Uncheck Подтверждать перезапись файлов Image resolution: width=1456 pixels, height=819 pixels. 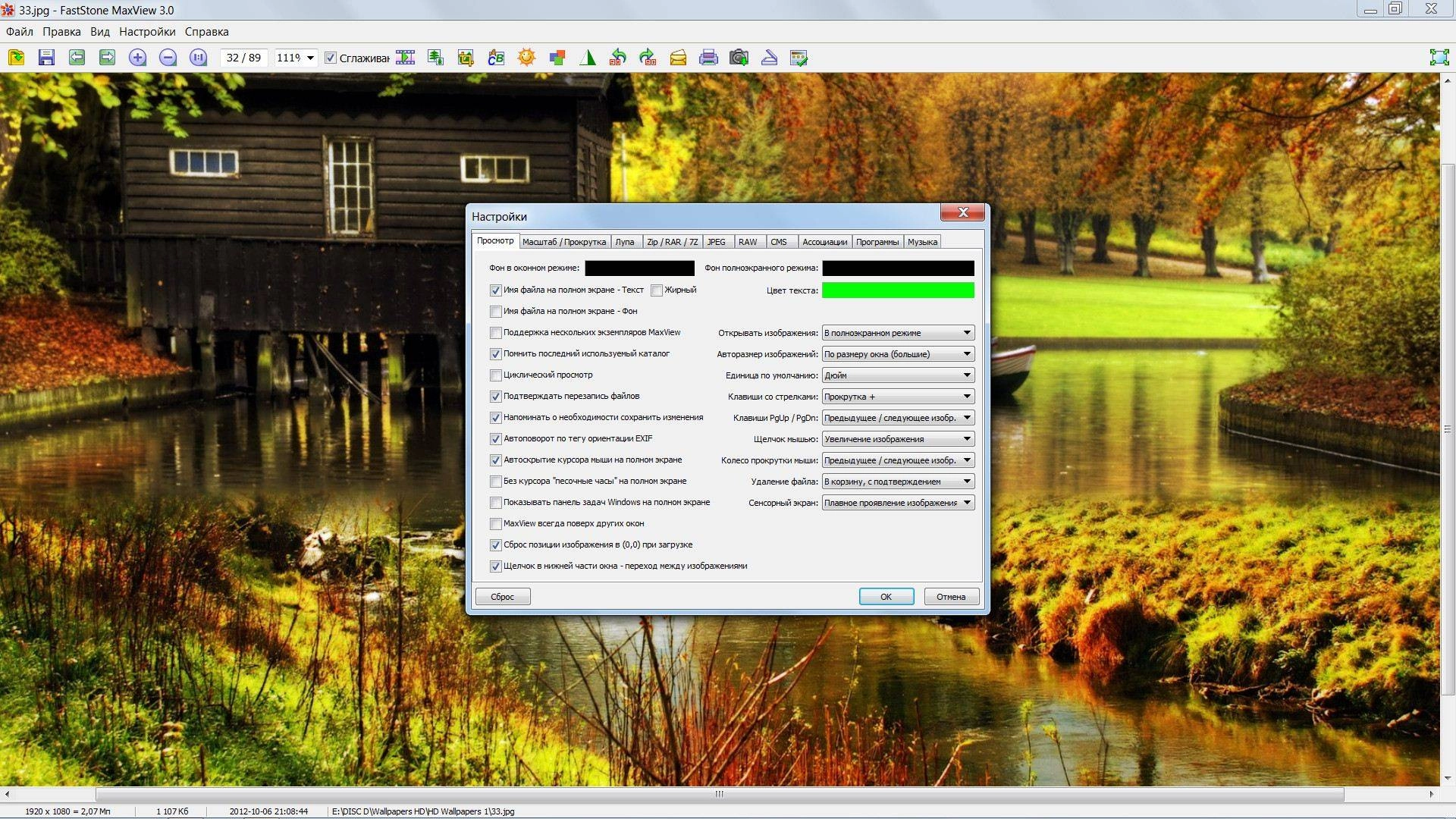pos(496,397)
